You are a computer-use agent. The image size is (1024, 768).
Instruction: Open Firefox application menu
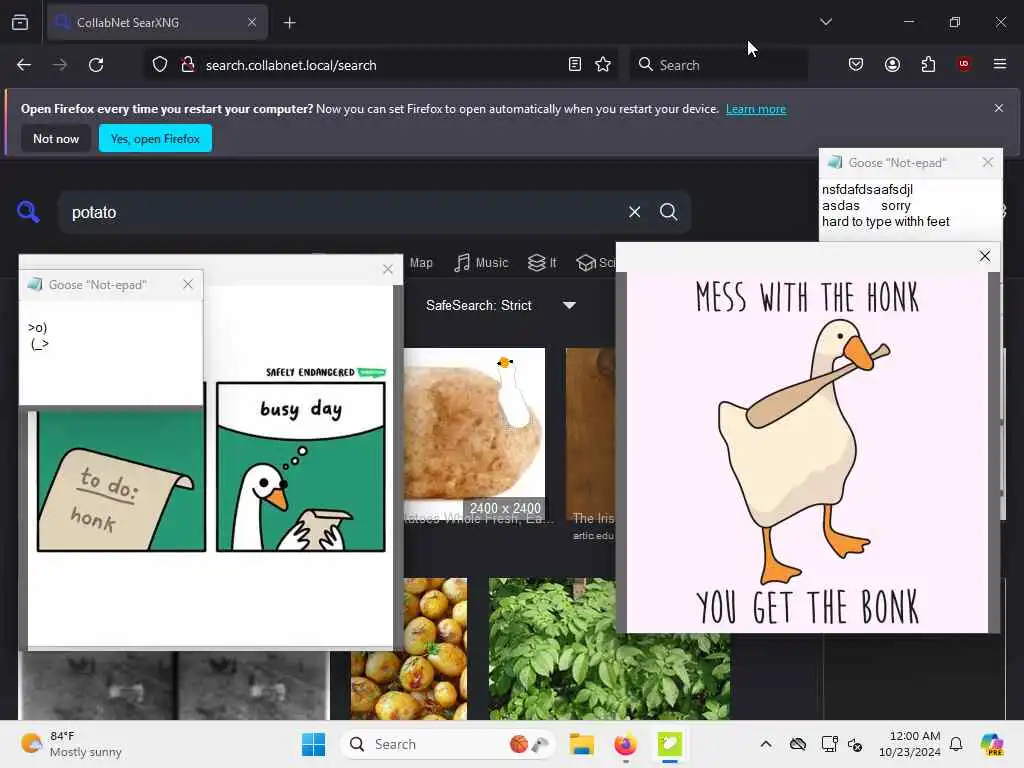click(1000, 64)
